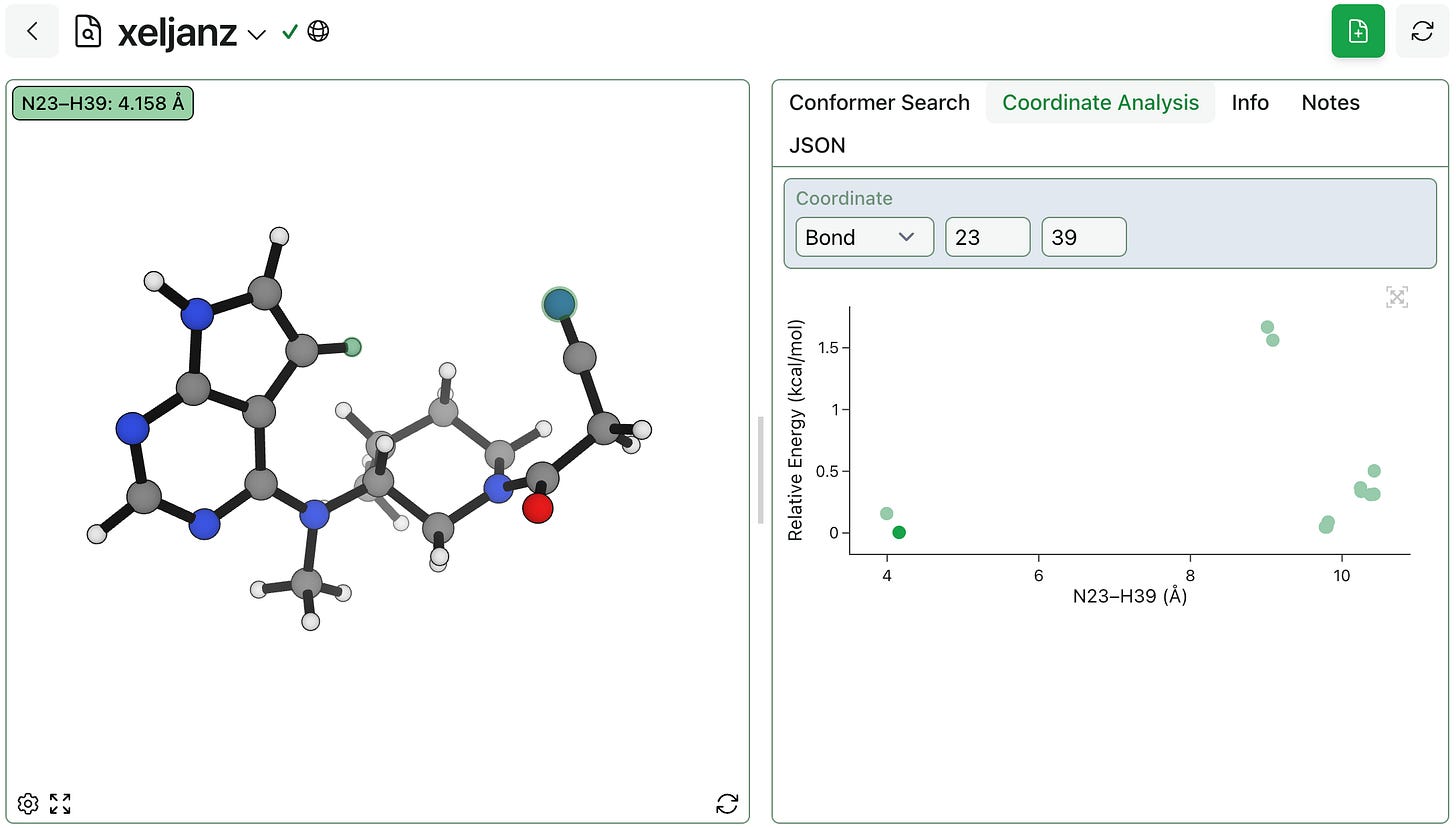The width and height of the screenshot is (1456, 828).
Task: Click the highest energy data point near 1.7
Action: [x=1267, y=327]
